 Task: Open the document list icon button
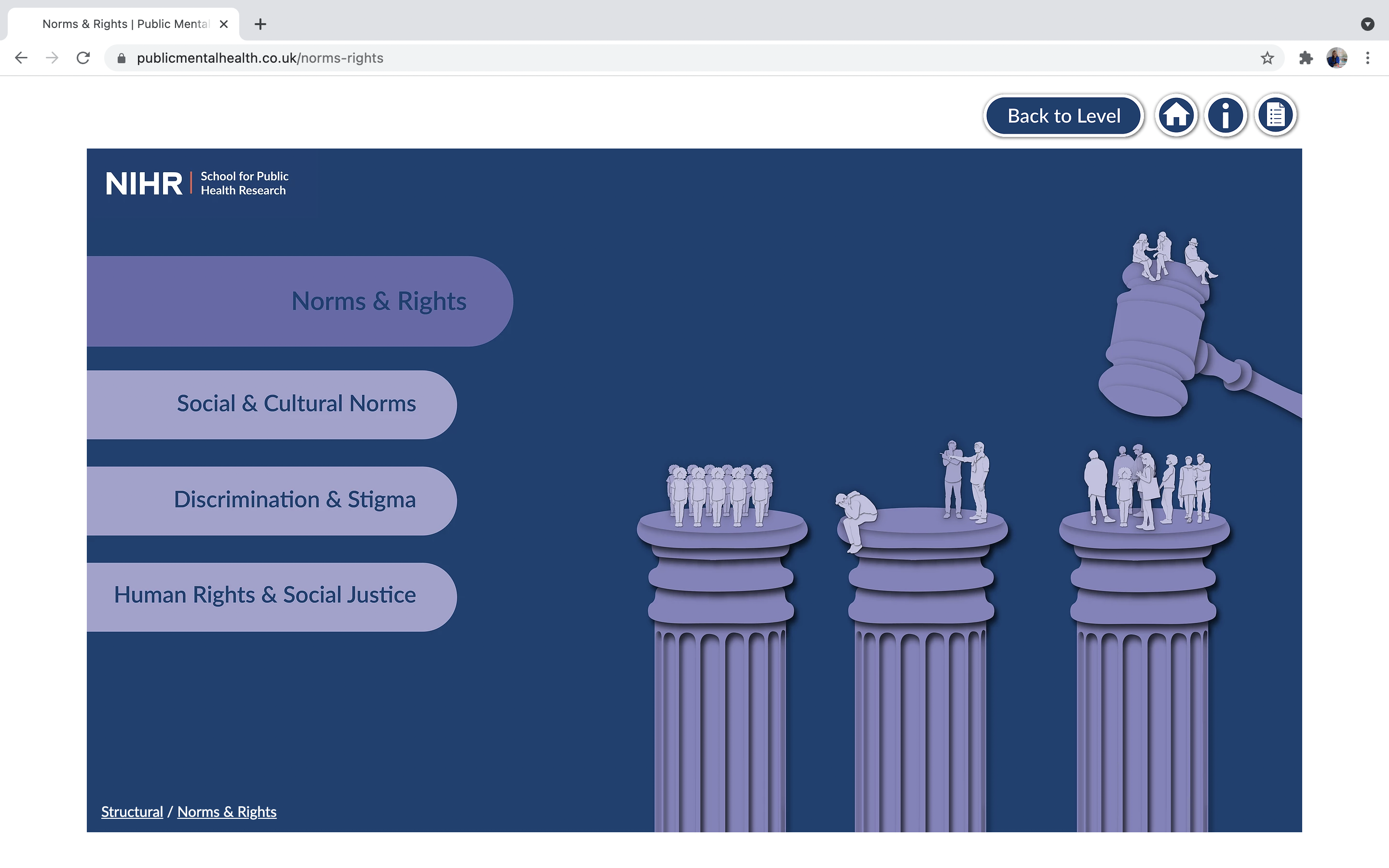pyautogui.click(x=1275, y=115)
